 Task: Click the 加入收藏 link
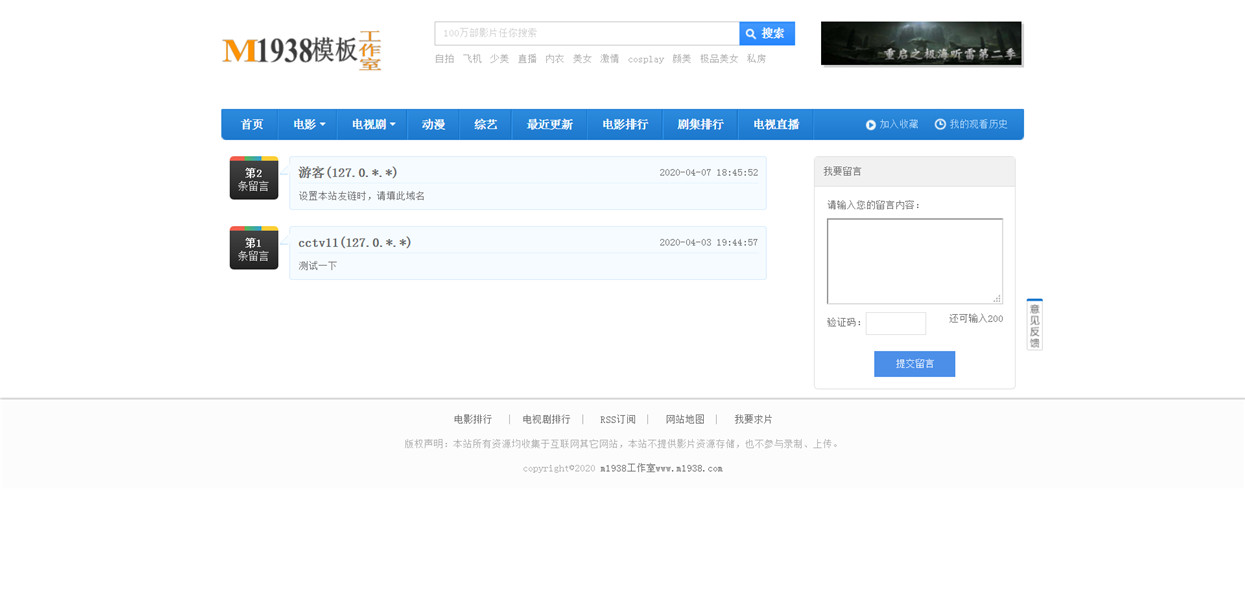click(x=899, y=125)
